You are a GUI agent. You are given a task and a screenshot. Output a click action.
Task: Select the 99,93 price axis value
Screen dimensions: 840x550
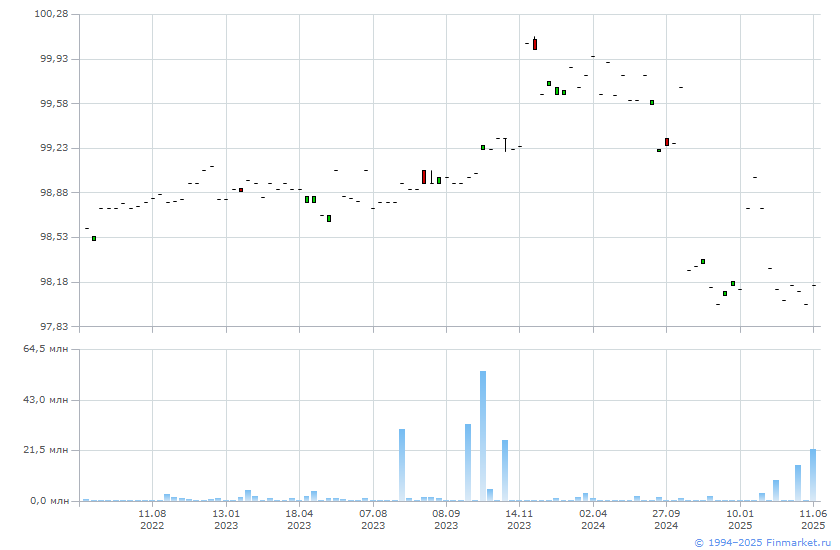coord(54,58)
